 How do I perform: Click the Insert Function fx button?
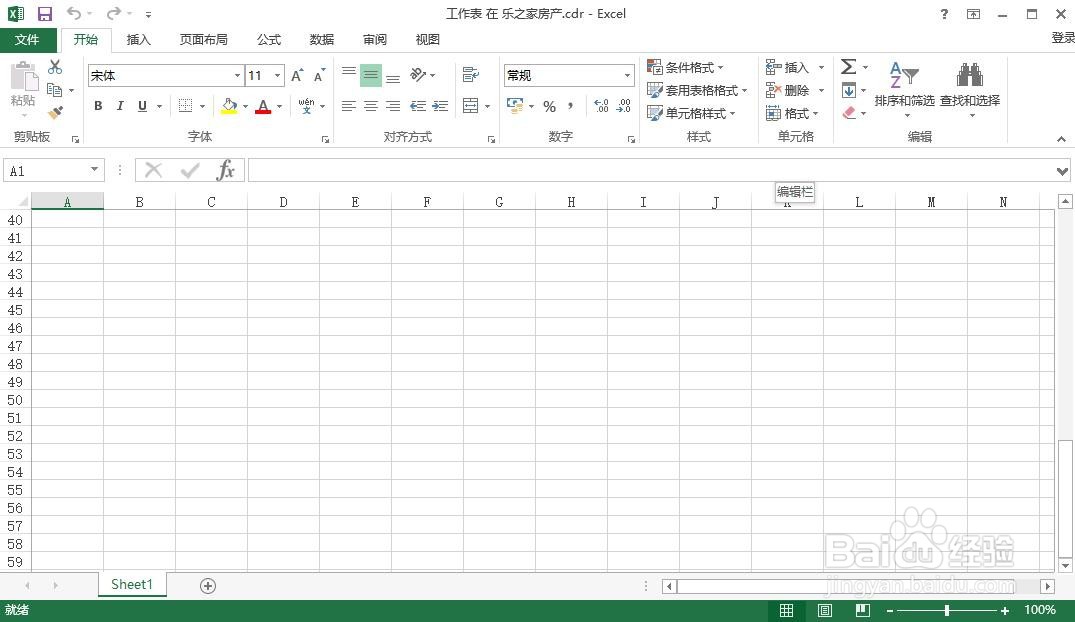[x=226, y=170]
